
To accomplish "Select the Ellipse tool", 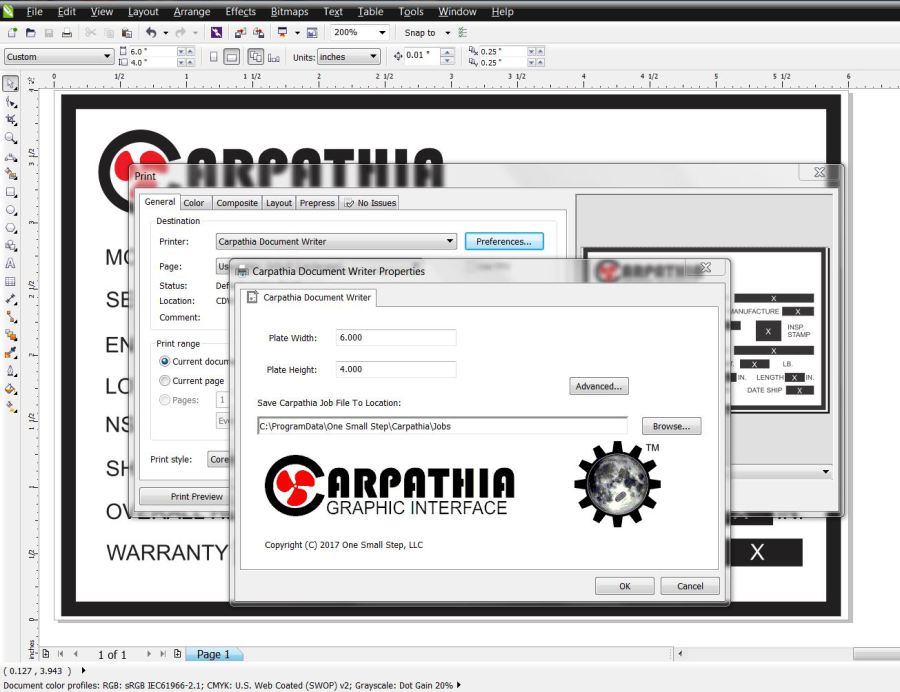I will click(x=10, y=210).
